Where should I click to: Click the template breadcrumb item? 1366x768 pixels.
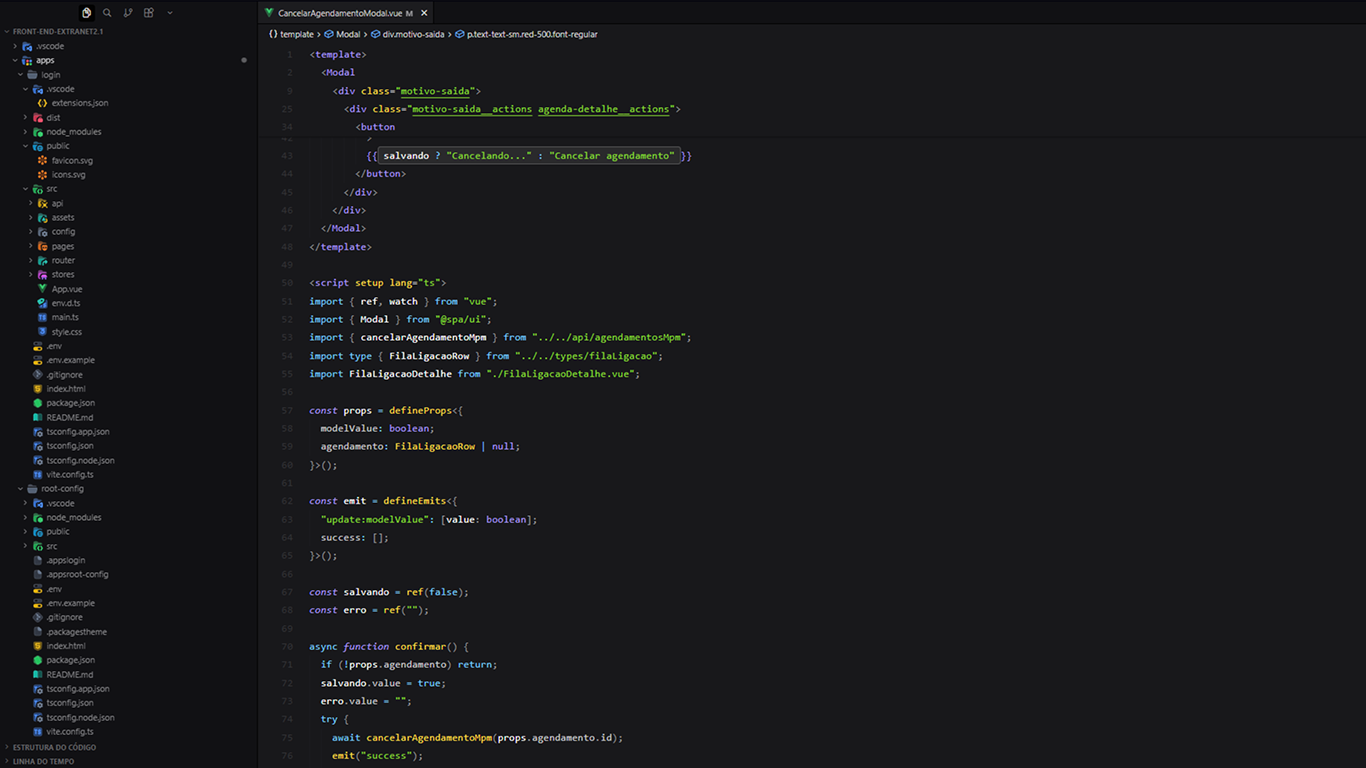pos(292,34)
